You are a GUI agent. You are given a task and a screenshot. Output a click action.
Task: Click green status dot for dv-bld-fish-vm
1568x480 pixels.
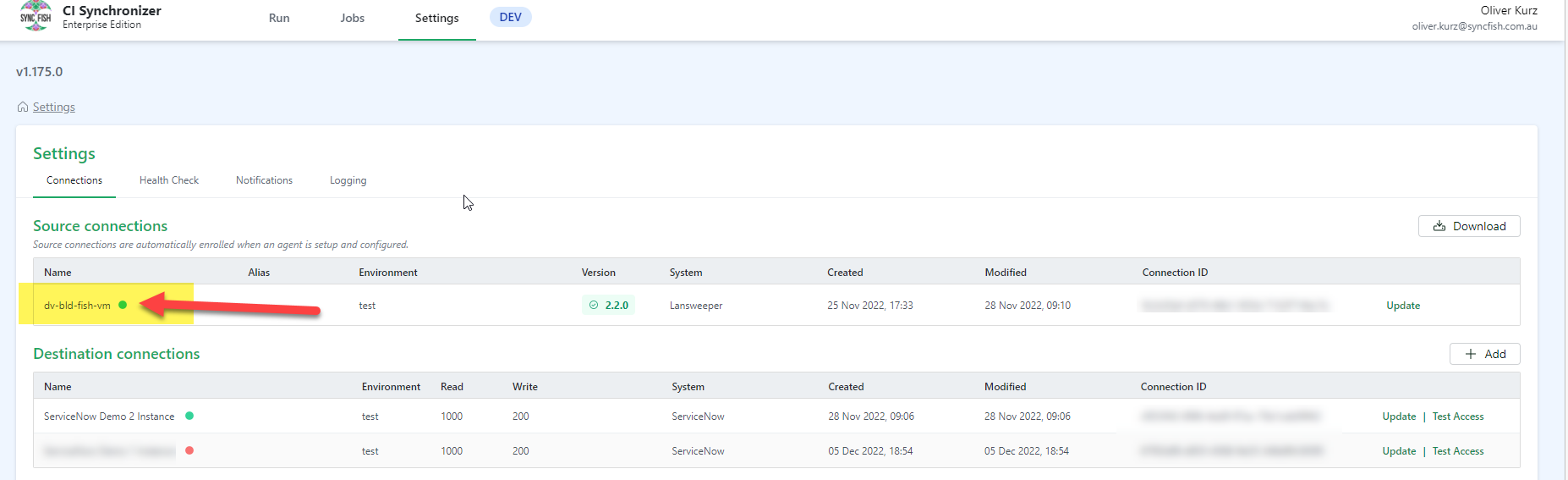pos(123,305)
